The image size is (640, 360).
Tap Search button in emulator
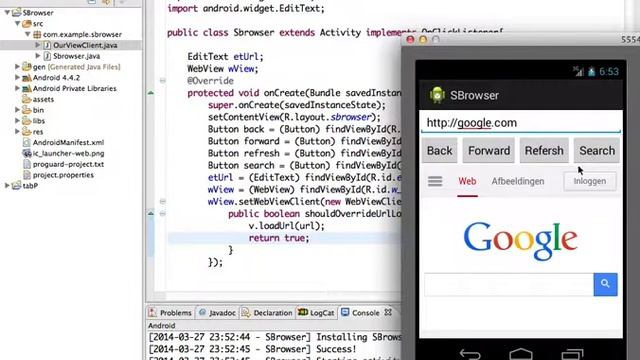(597, 151)
